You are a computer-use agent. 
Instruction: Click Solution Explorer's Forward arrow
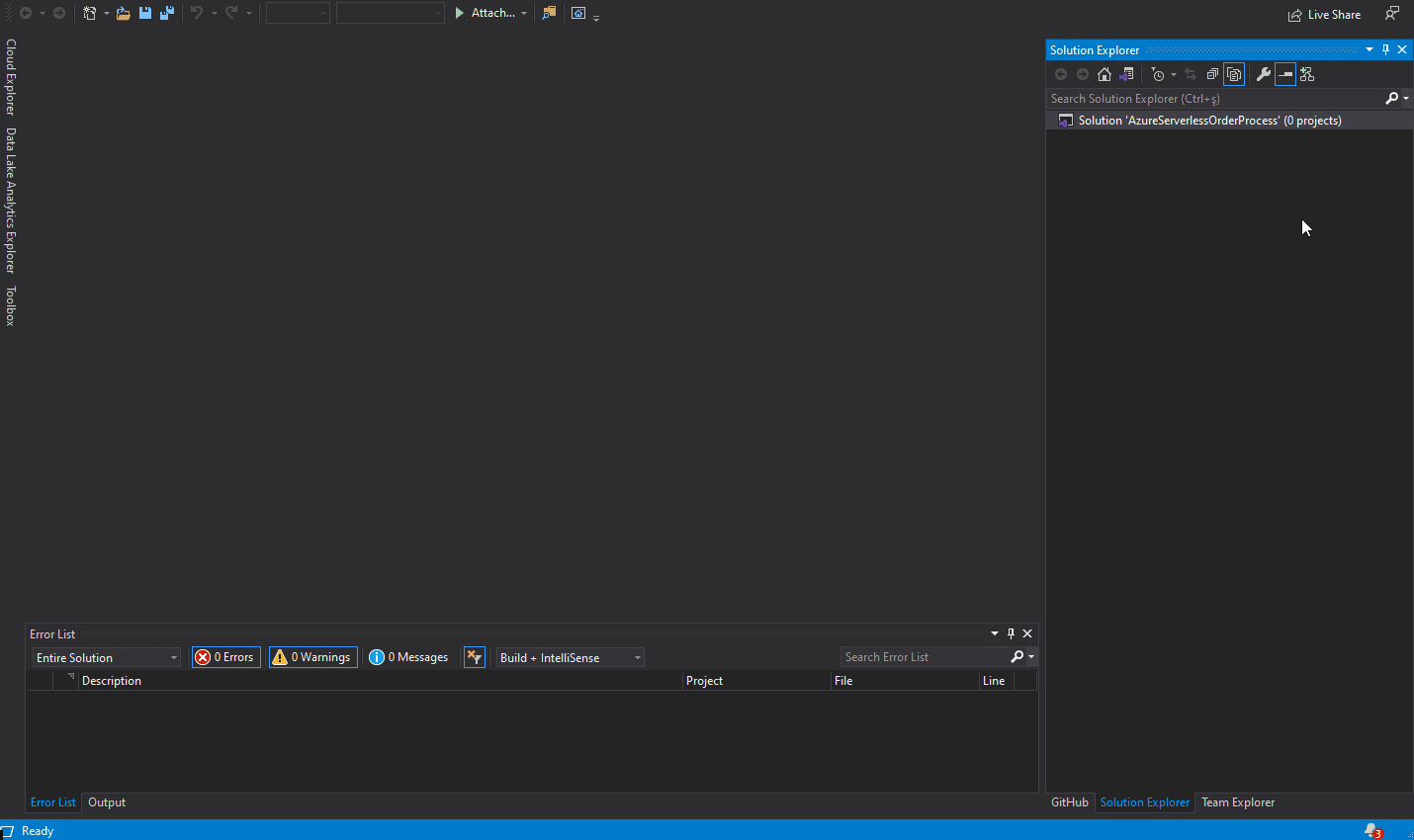point(1083,74)
